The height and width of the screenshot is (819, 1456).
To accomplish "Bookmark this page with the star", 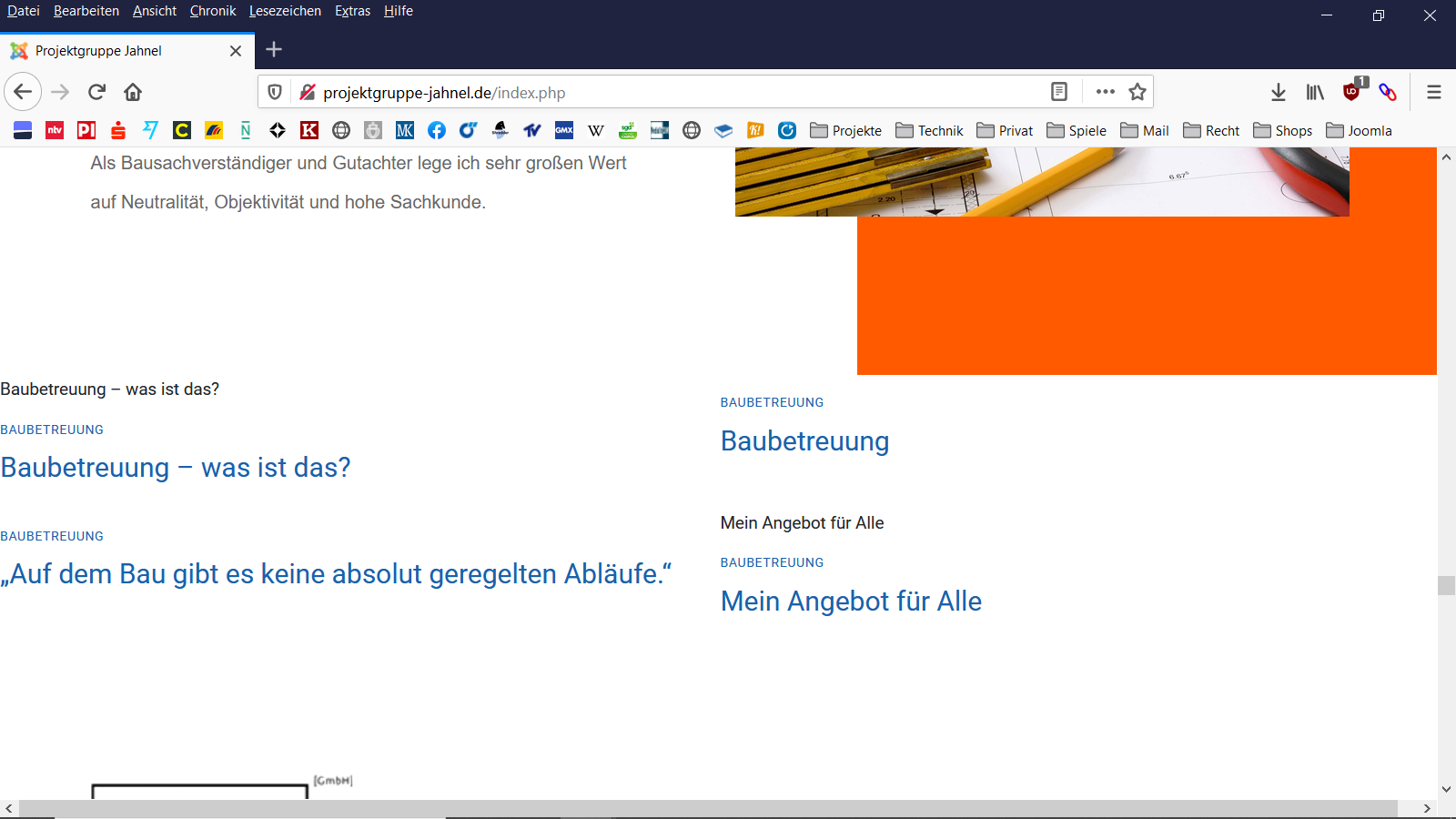I will 1137,92.
